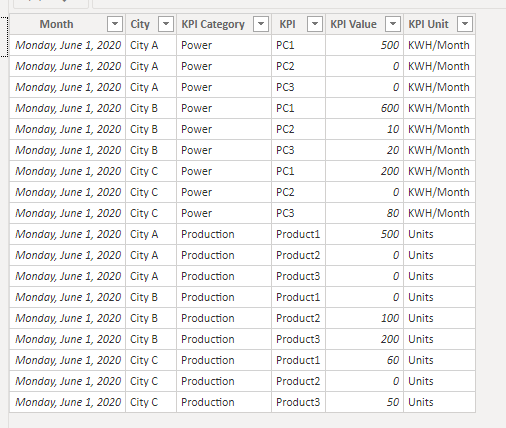Click PC3 cell in City A row

(298, 87)
